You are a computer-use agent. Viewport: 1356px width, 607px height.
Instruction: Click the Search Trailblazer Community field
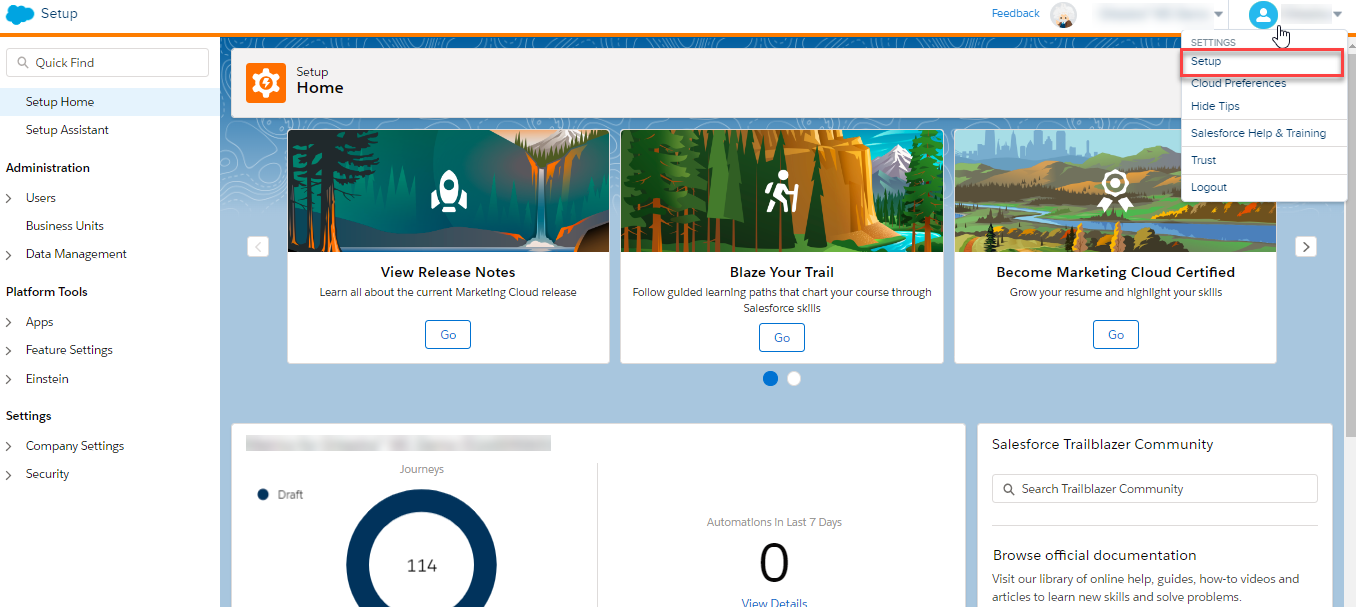(1155, 489)
